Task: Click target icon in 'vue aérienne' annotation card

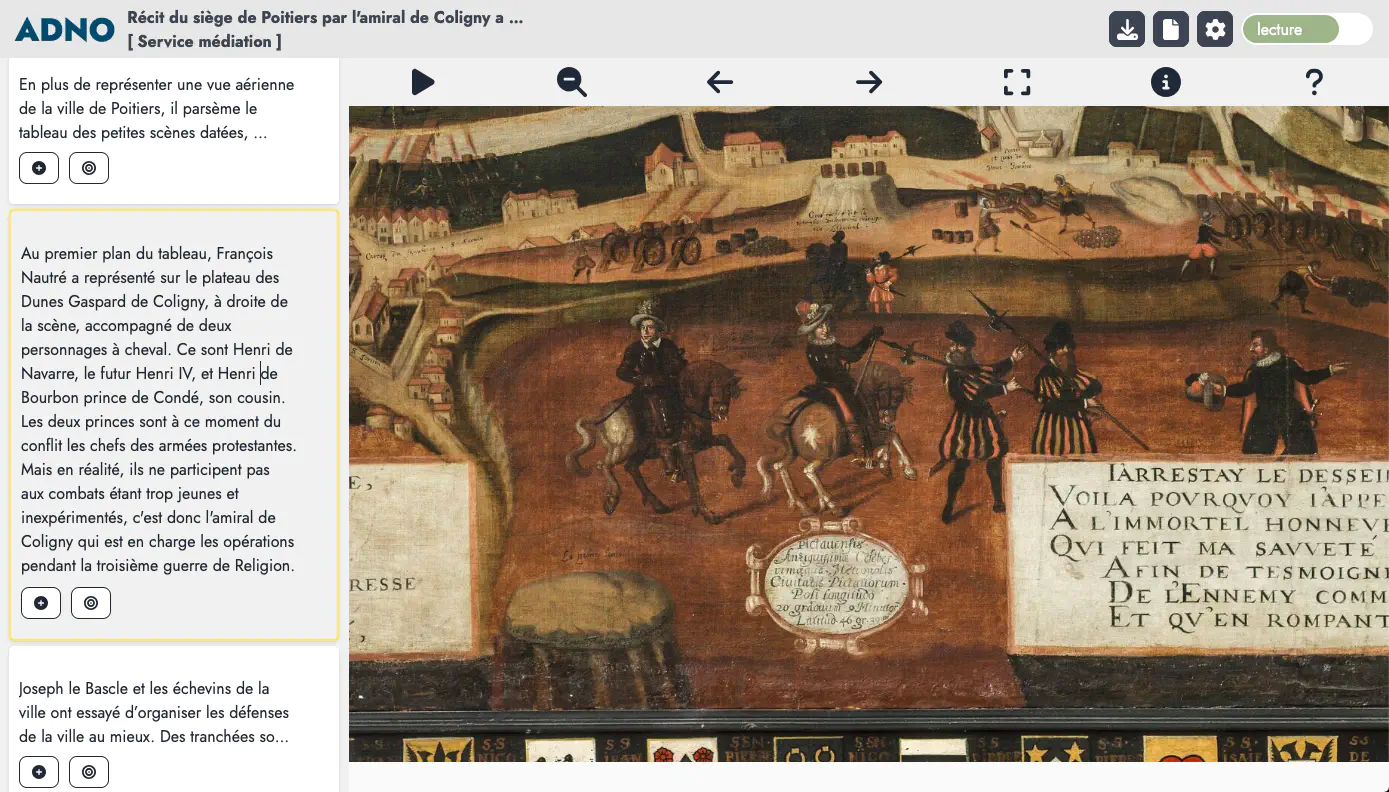Action: (x=89, y=168)
